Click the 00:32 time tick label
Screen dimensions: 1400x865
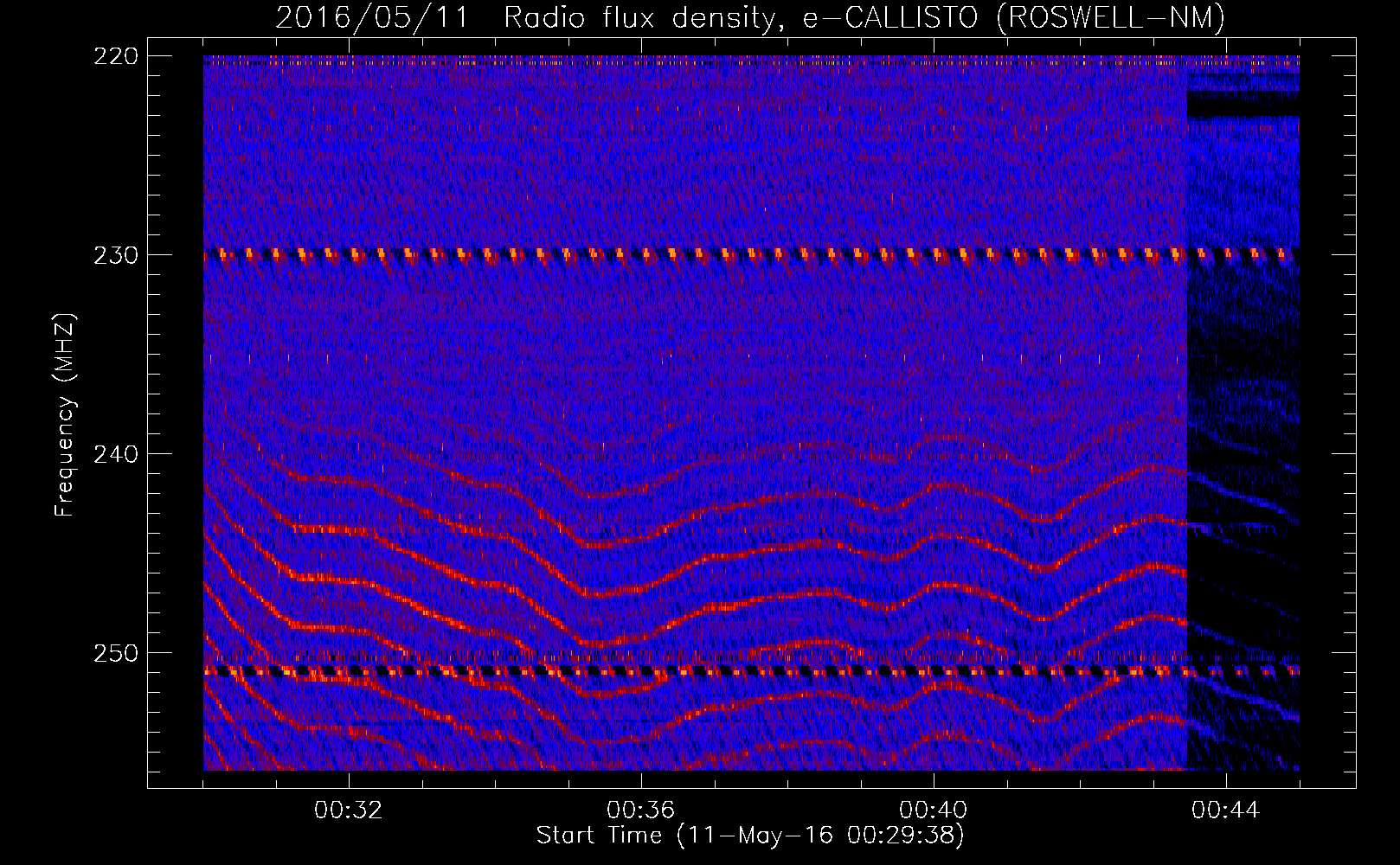click(x=349, y=811)
